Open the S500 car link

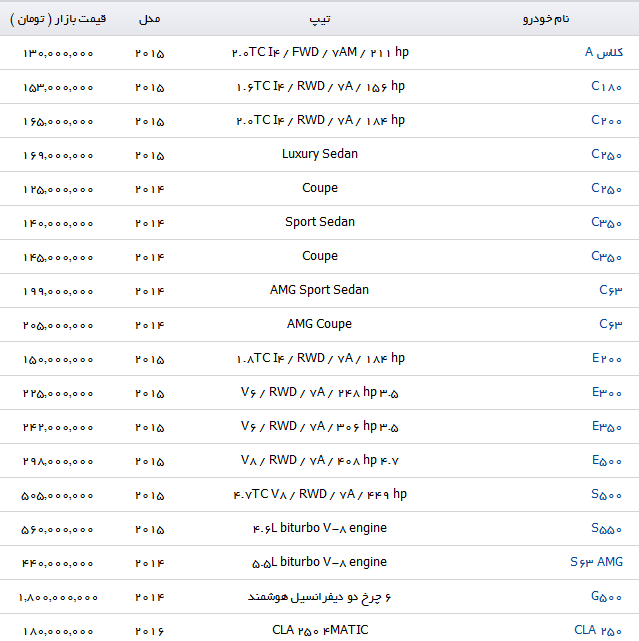[x=607, y=494]
